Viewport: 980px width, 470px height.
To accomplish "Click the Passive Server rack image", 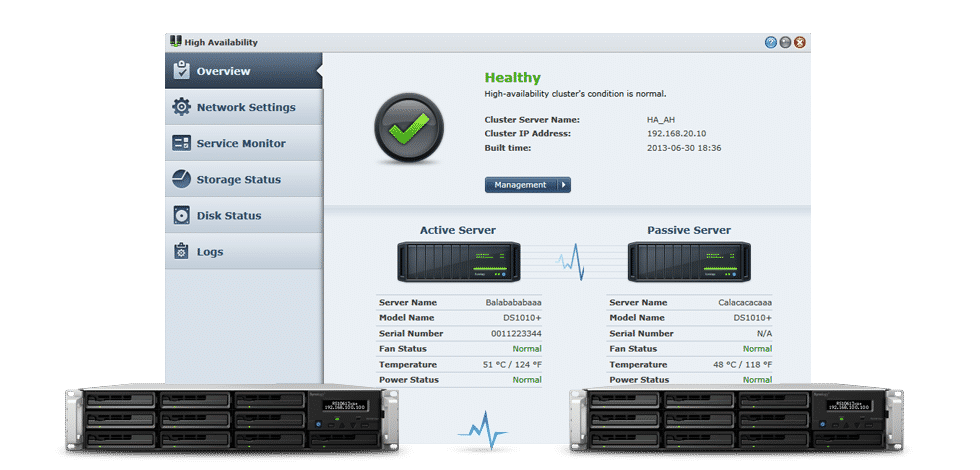I will 689,261.
